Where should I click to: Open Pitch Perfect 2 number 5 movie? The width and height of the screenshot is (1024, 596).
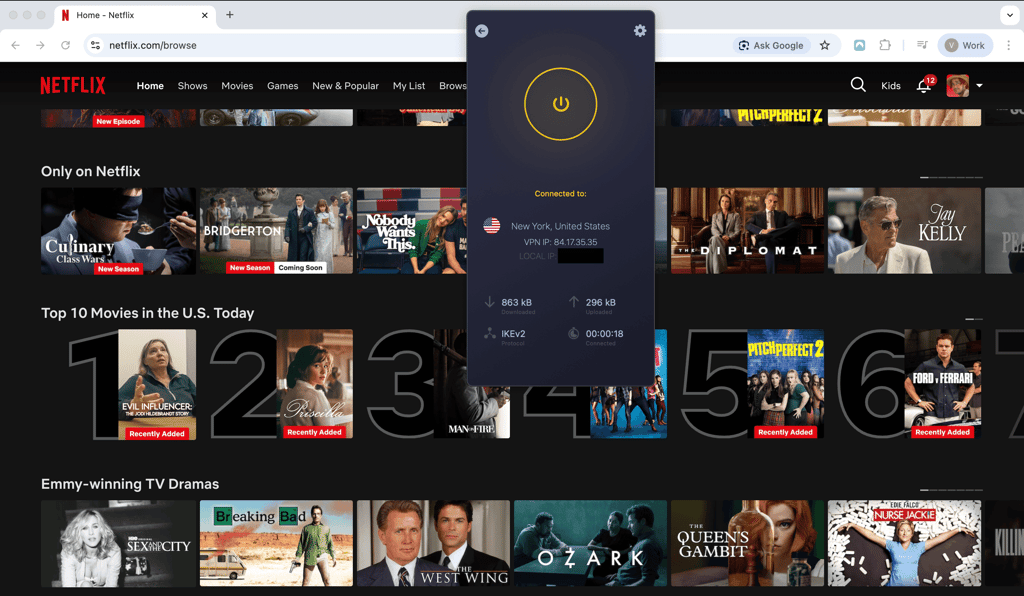[786, 384]
